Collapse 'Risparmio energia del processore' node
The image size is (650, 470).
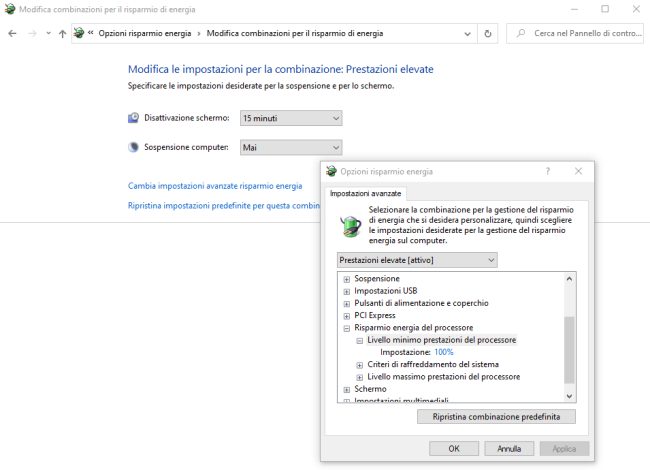(347, 329)
